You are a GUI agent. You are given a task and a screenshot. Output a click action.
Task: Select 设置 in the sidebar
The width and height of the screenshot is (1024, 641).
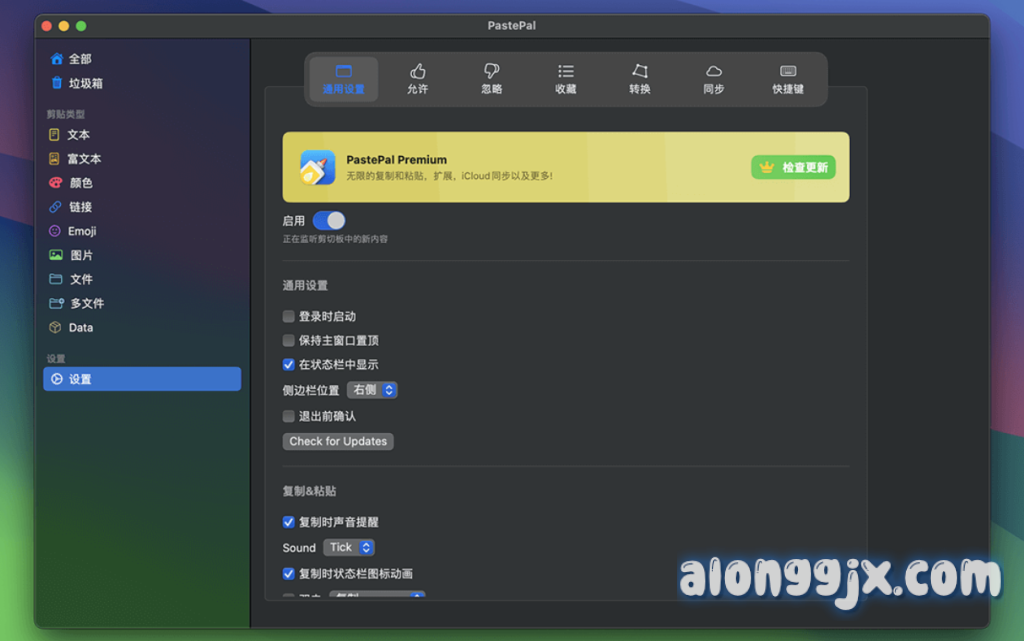(x=142, y=379)
